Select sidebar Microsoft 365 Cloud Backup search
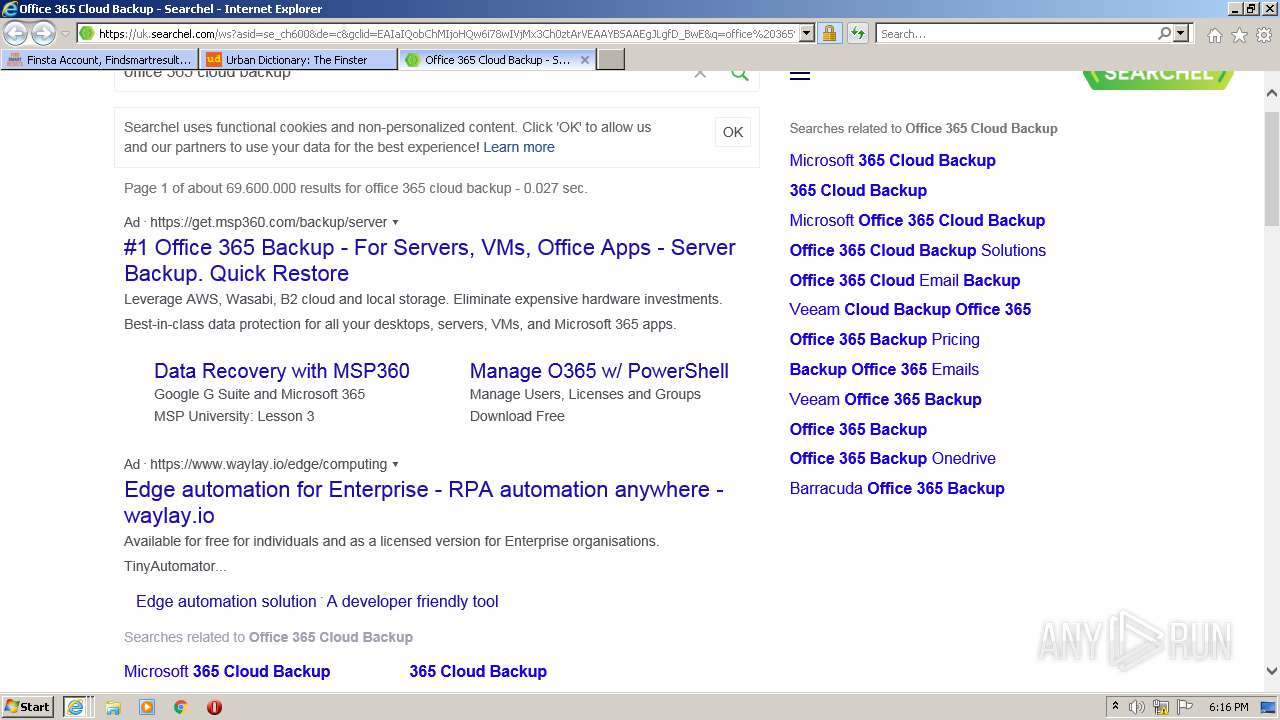Image resolution: width=1280 pixels, height=720 pixels. point(892,160)
